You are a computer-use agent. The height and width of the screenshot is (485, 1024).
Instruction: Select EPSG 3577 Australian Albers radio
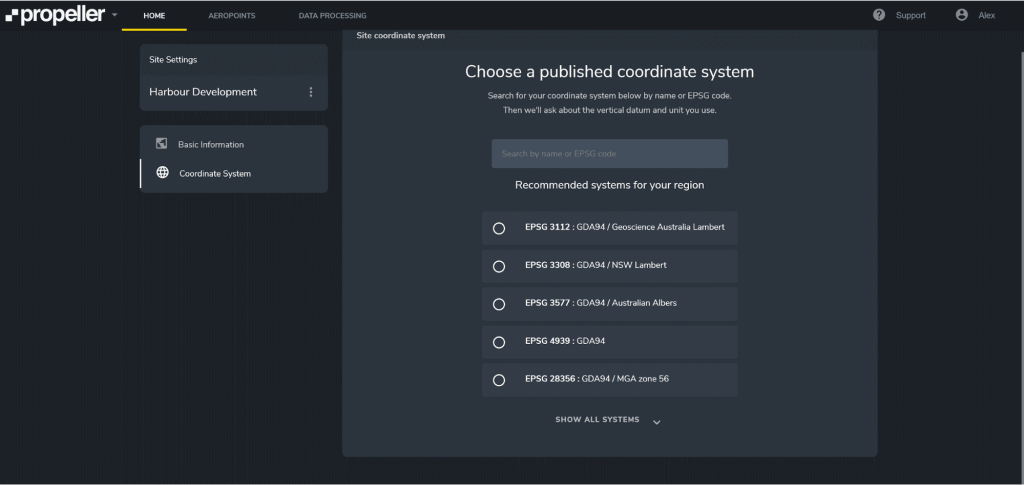point(499,304)
